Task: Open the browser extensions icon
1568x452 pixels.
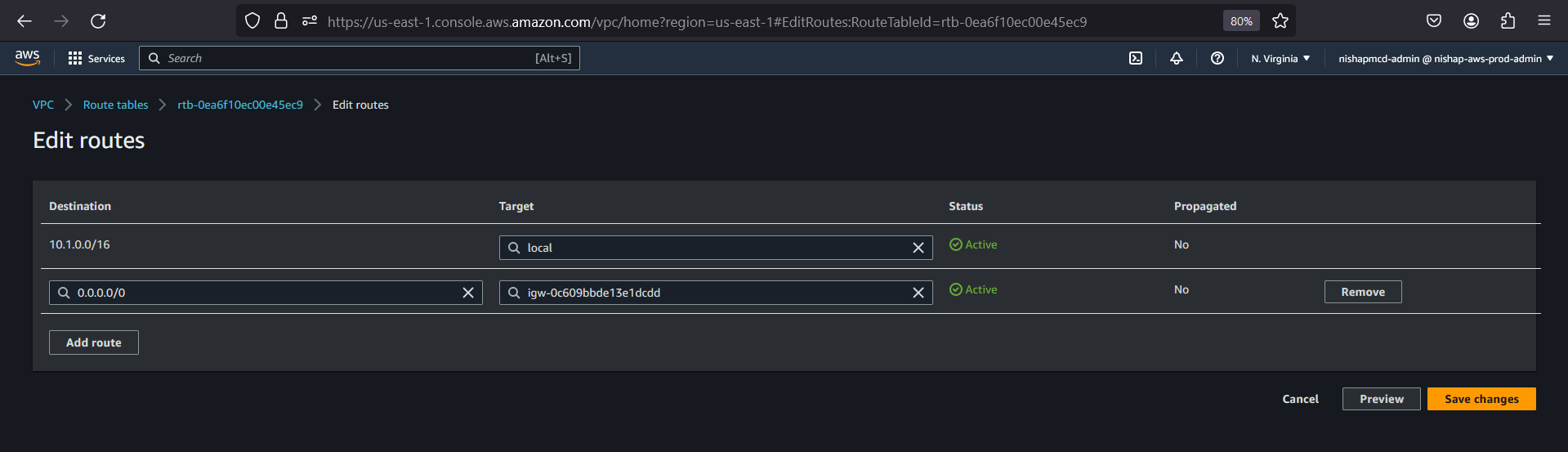Action: (1508, 21)
